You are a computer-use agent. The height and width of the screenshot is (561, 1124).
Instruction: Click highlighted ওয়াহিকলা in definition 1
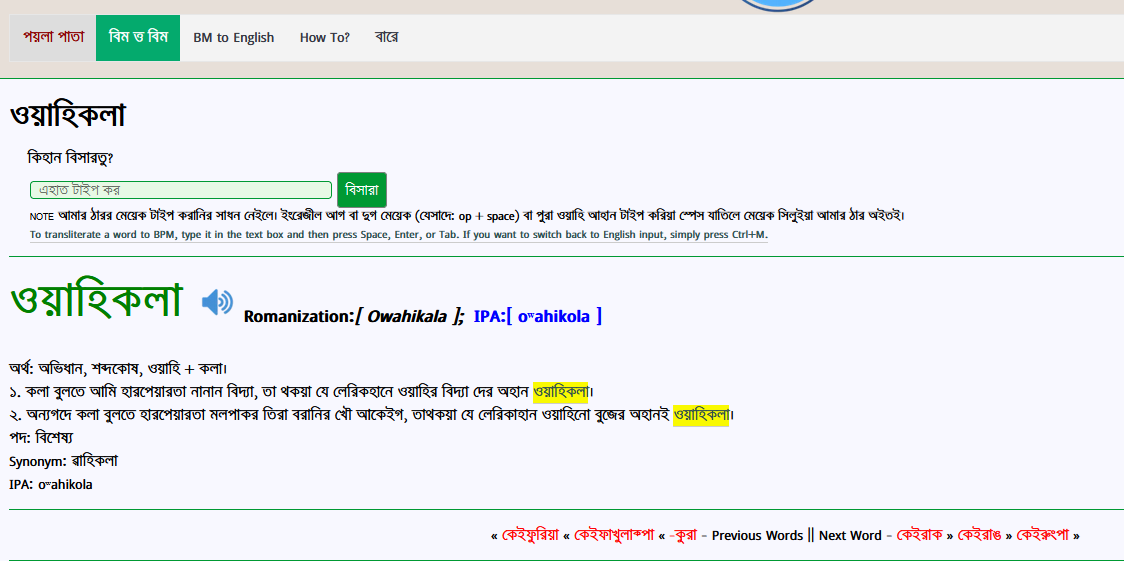pos(561,392)
